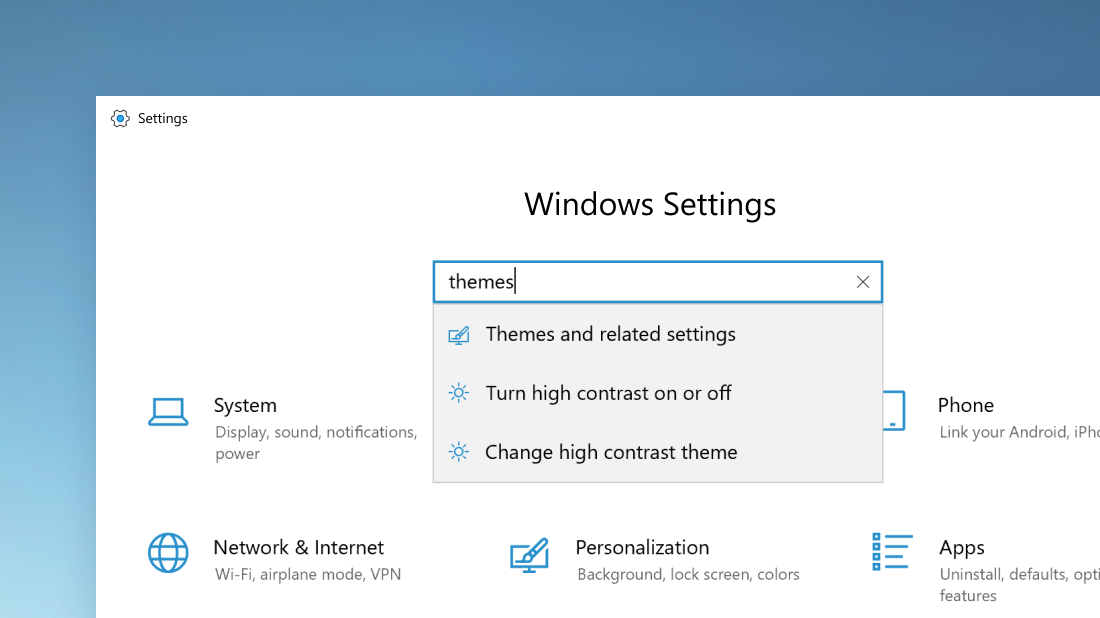Click icon beside Themes and related settings

point(459,335)
